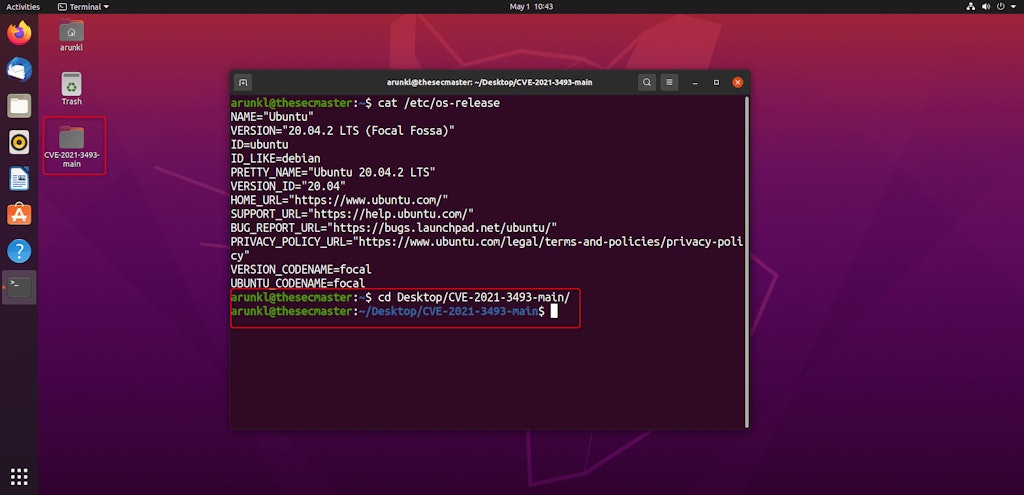
Task: Open the Activities overview
Action: pos(23,7)
